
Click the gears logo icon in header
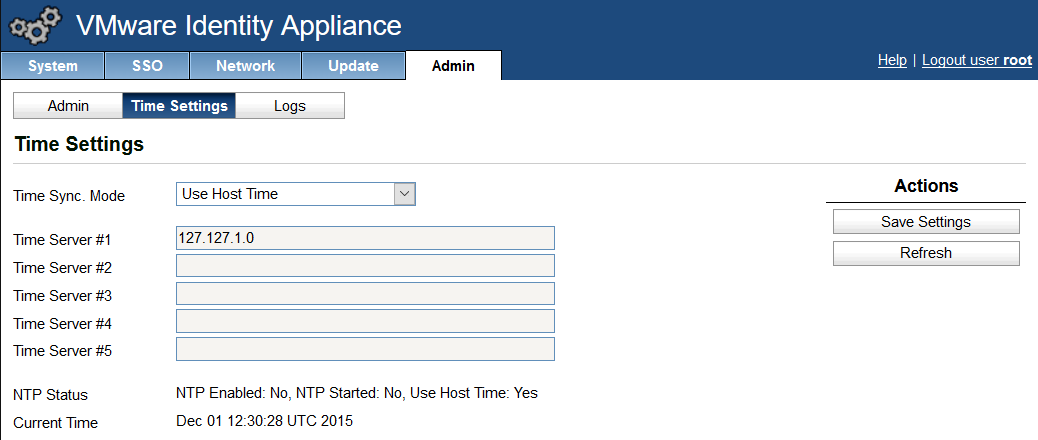[34, 26]
